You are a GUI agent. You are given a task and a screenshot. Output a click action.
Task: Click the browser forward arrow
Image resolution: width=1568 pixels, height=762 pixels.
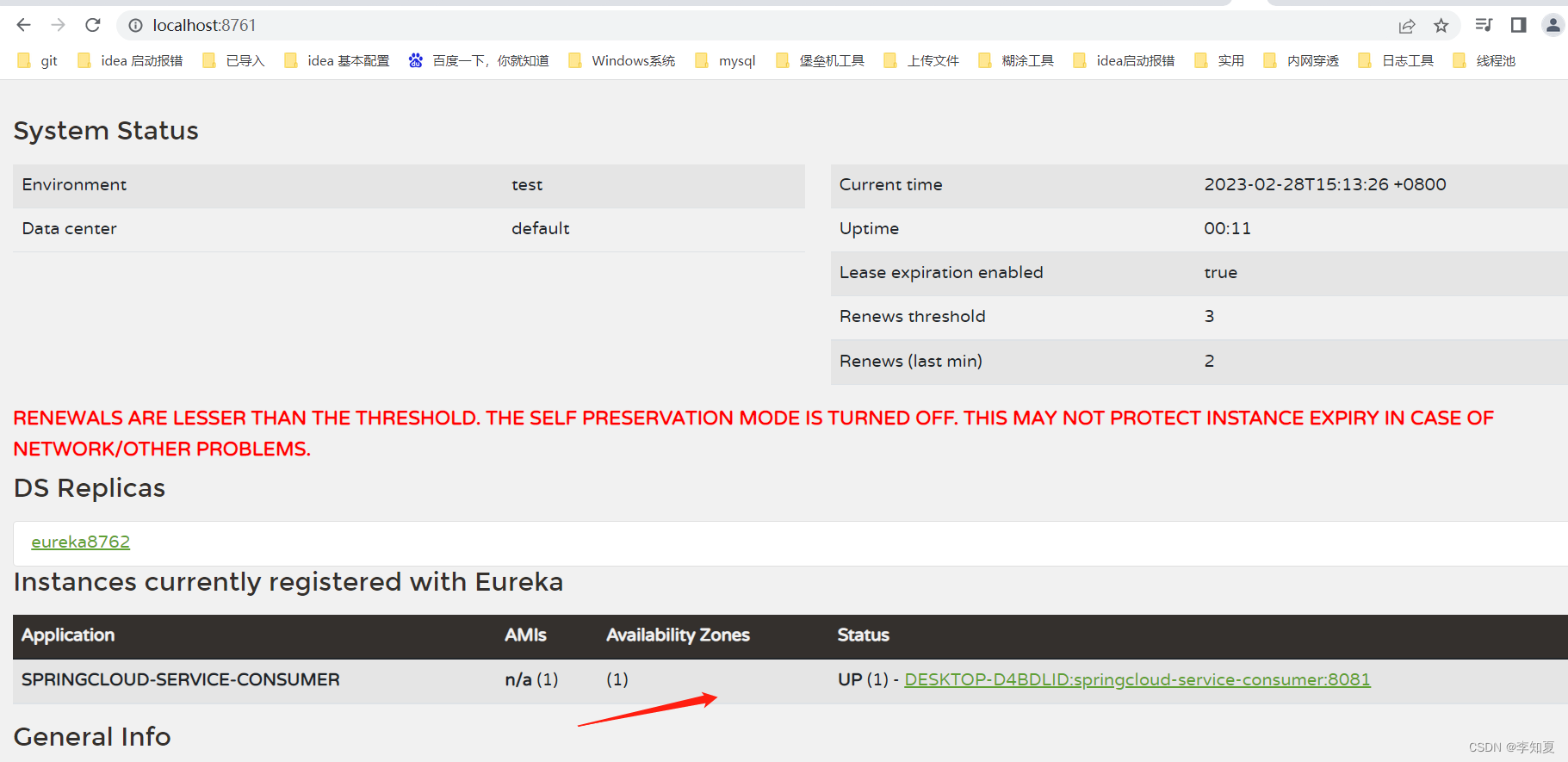58,25
